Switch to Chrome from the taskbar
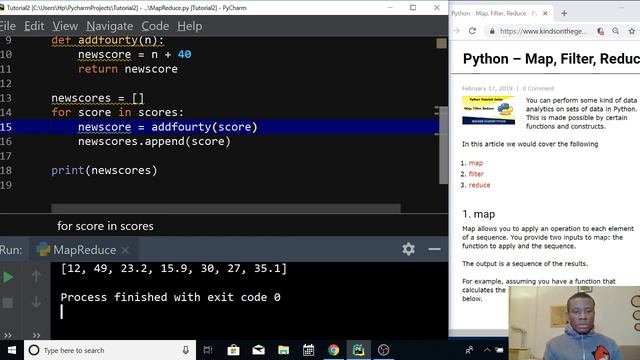 (x=333, y=350)
